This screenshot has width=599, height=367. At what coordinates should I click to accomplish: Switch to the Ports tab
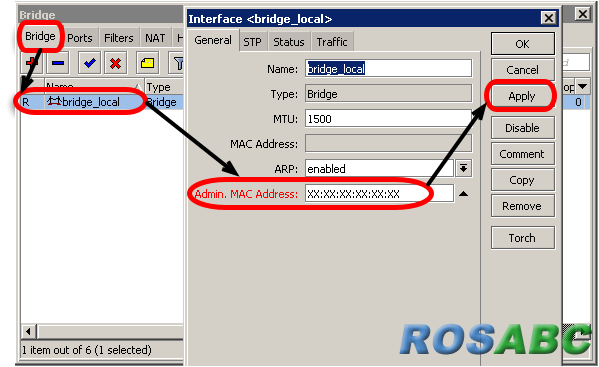point(80,38)
